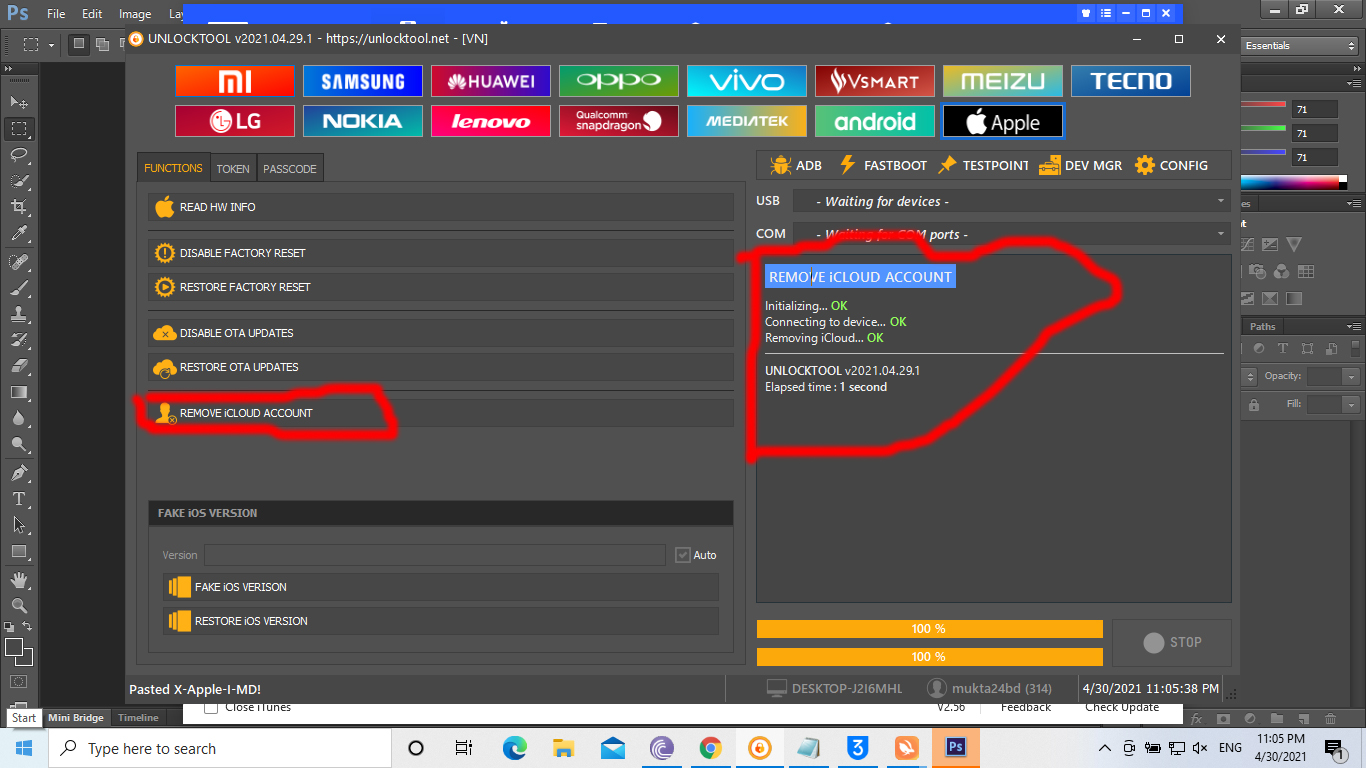Screen dimensions: 1366x768
Task: Click DISABLE FACTORY RESET button
Action: pos(441,253)
